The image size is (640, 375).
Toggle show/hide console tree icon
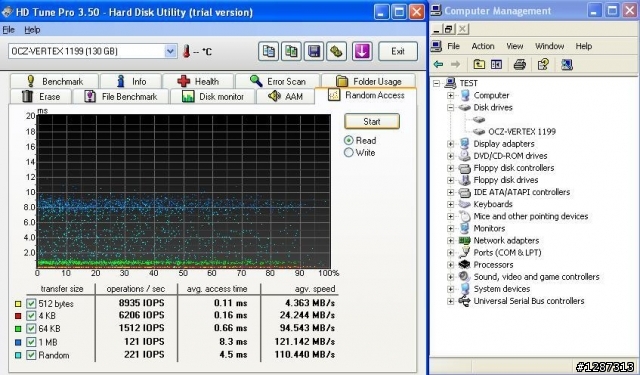pos(496,64)
